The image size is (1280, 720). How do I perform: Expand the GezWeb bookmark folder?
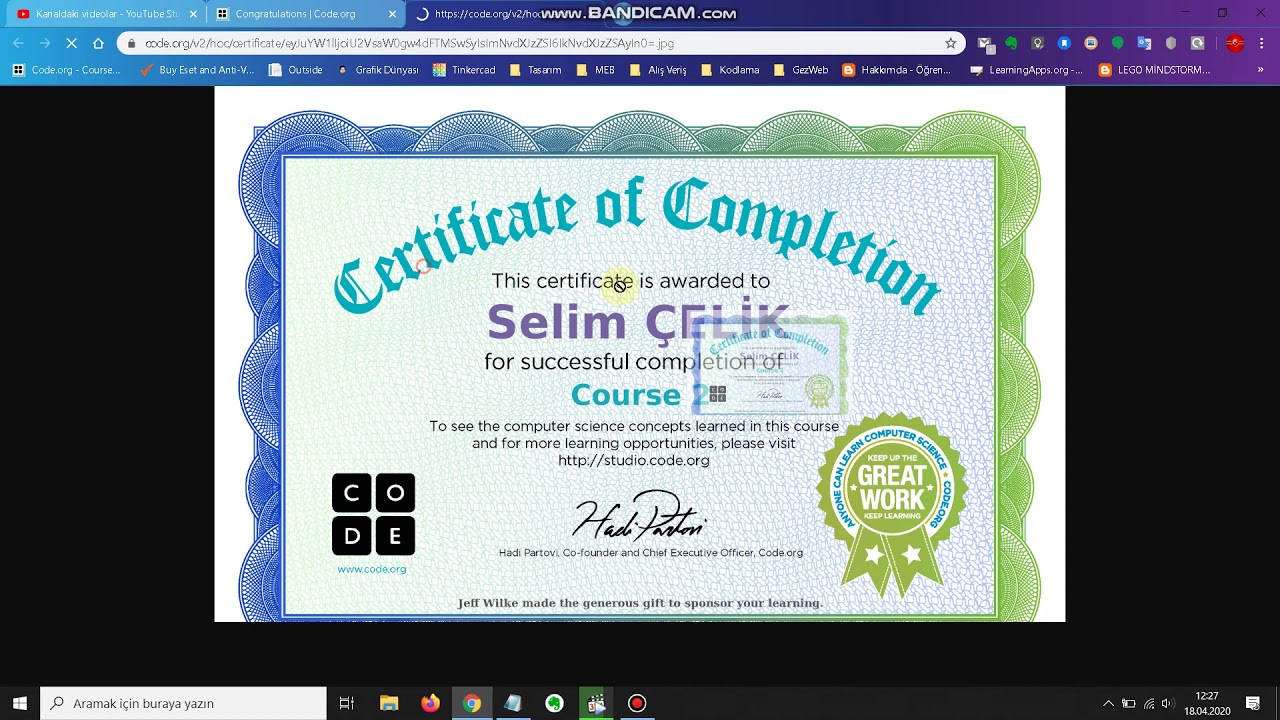pos(800,70)
